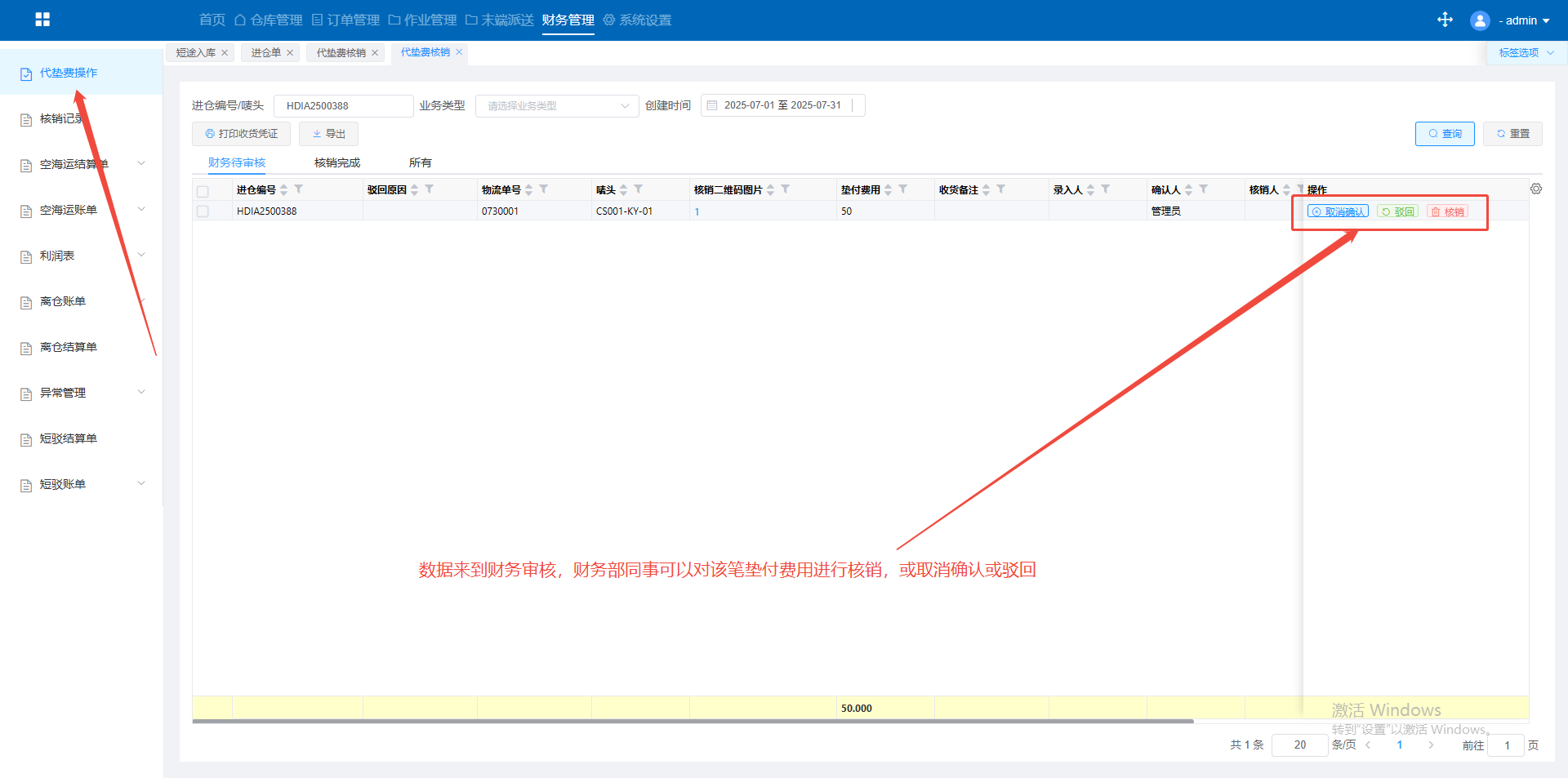Click the admin user avatar icon
Screen dimensions: 1568x778
[1479, 20]
